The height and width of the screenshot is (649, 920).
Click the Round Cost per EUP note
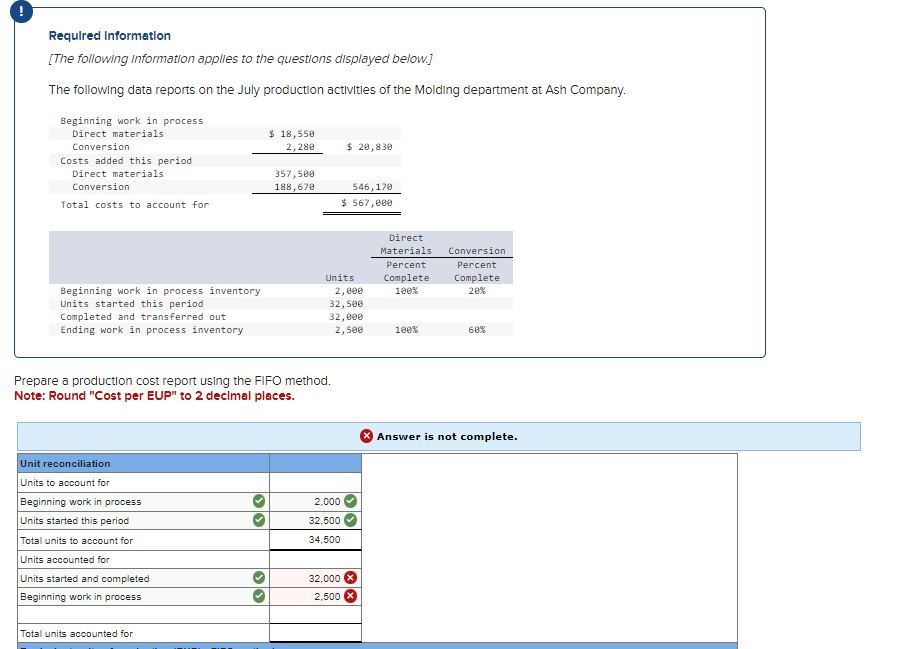154,396
